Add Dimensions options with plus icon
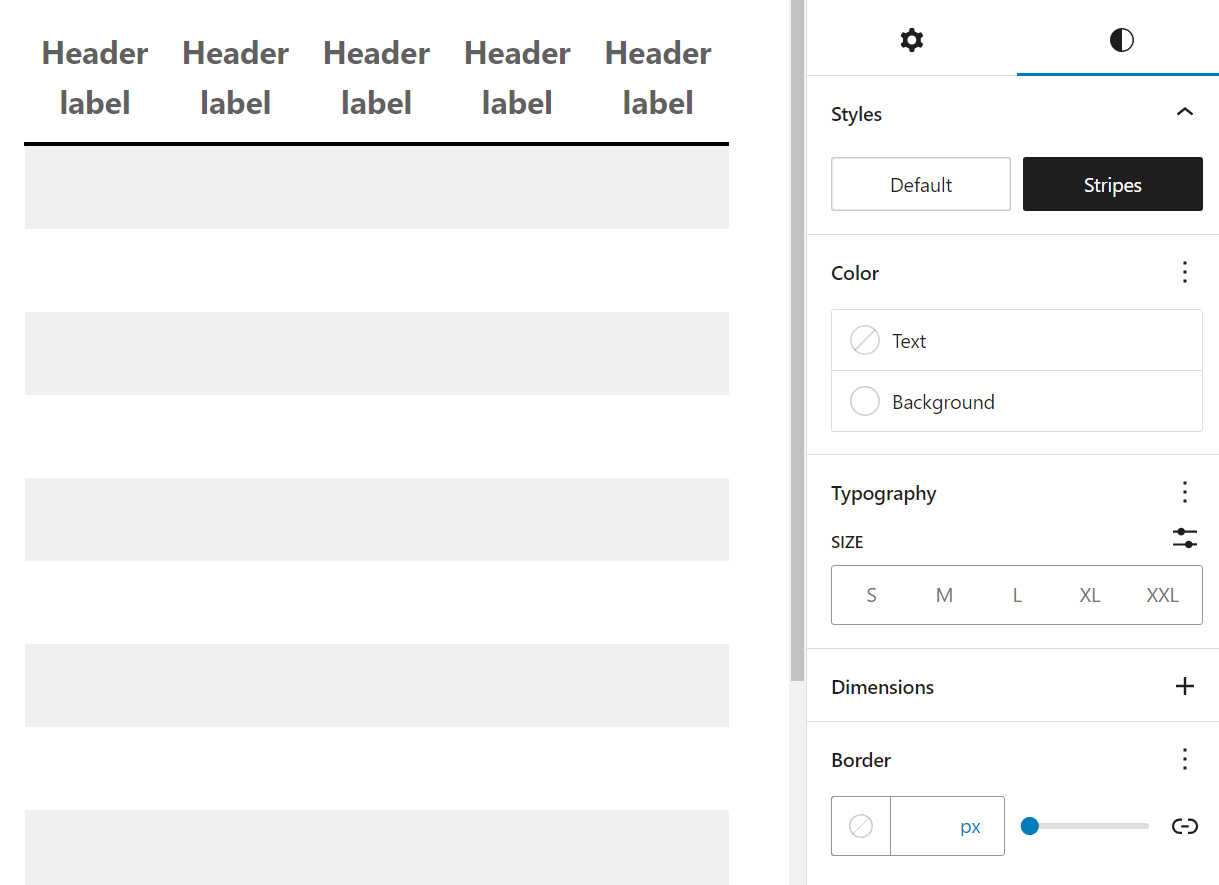 (1185, 686)
